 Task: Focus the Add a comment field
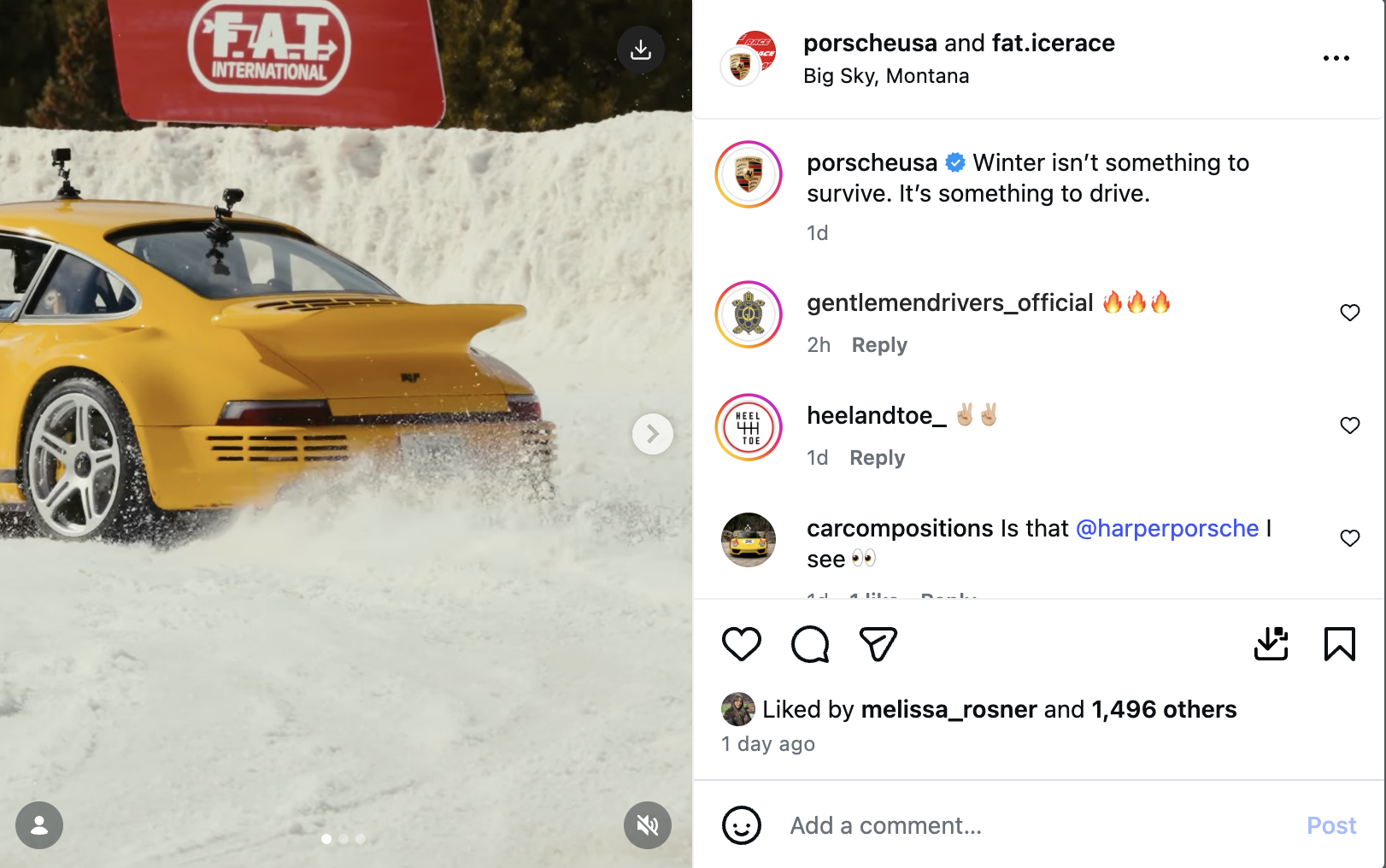[x=1034, y=825]
